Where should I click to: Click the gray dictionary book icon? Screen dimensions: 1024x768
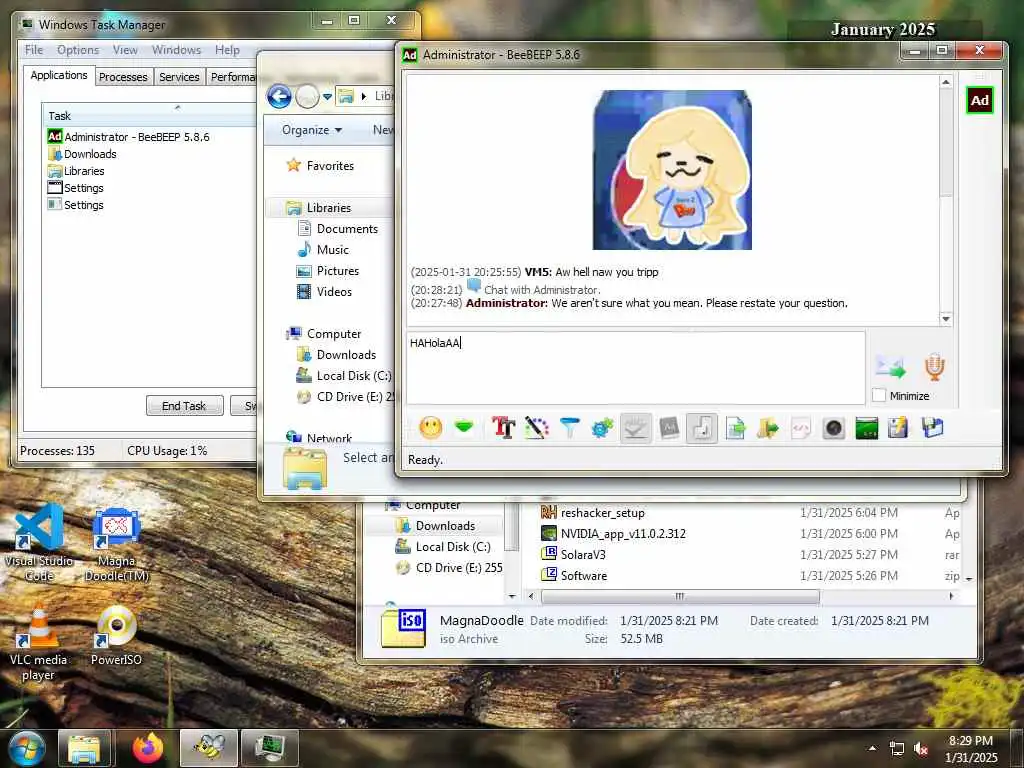pos(669,428)
